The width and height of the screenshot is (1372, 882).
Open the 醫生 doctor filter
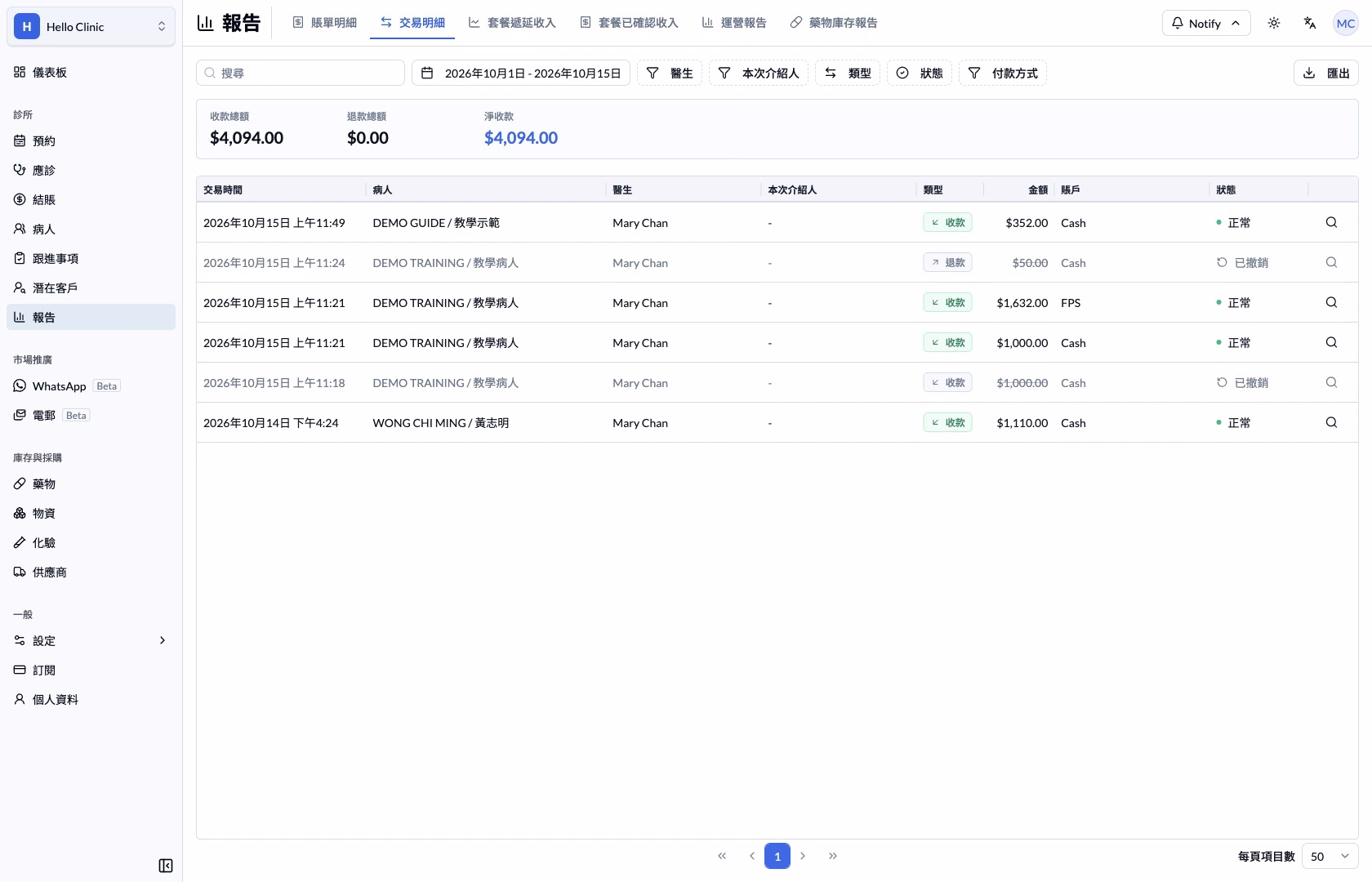click(670, 73)
